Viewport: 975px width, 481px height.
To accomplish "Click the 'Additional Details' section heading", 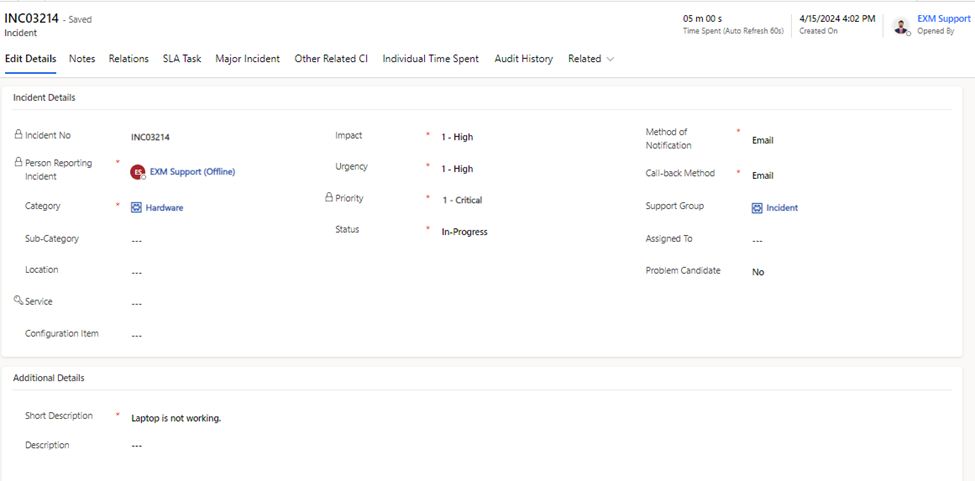I will click(x=49, y=378).
